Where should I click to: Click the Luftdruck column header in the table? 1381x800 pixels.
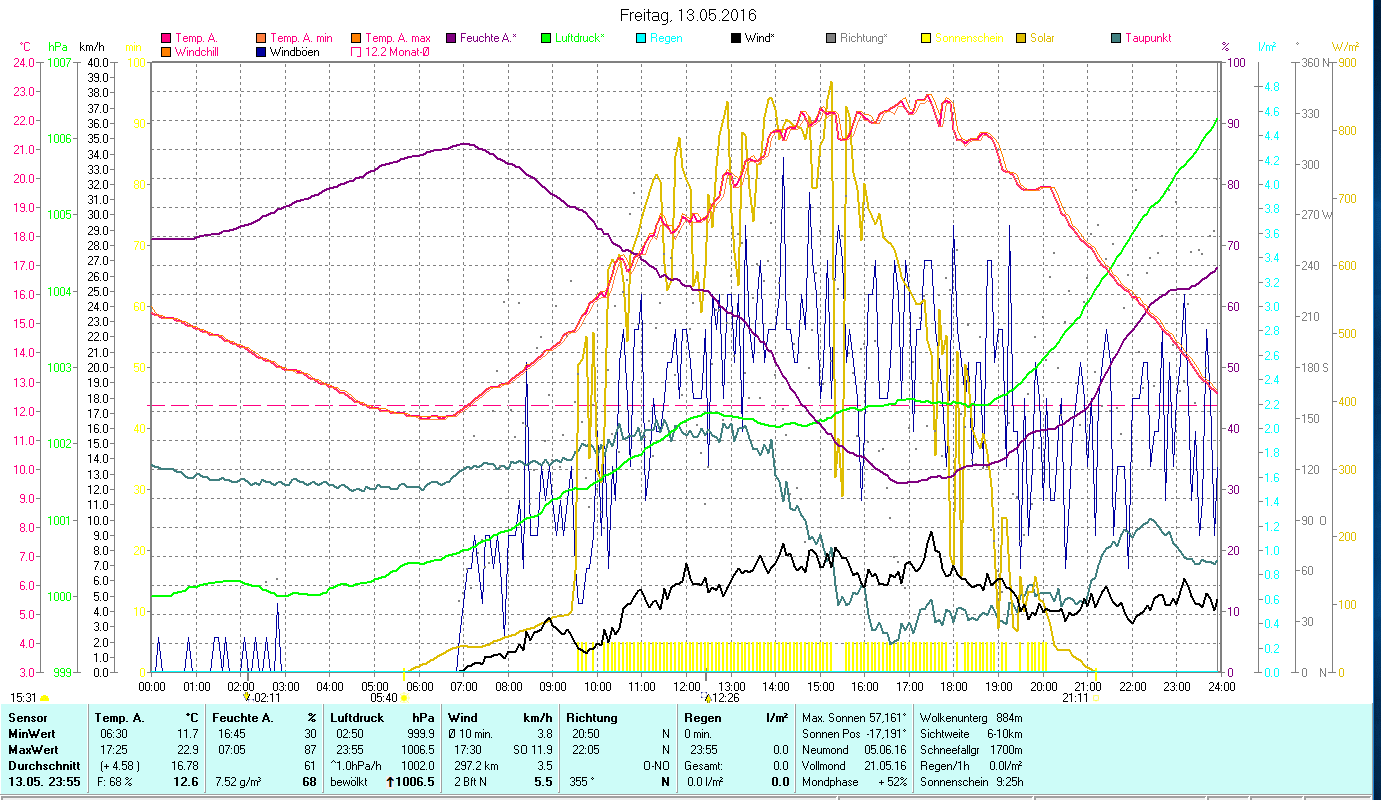[357, 717]
